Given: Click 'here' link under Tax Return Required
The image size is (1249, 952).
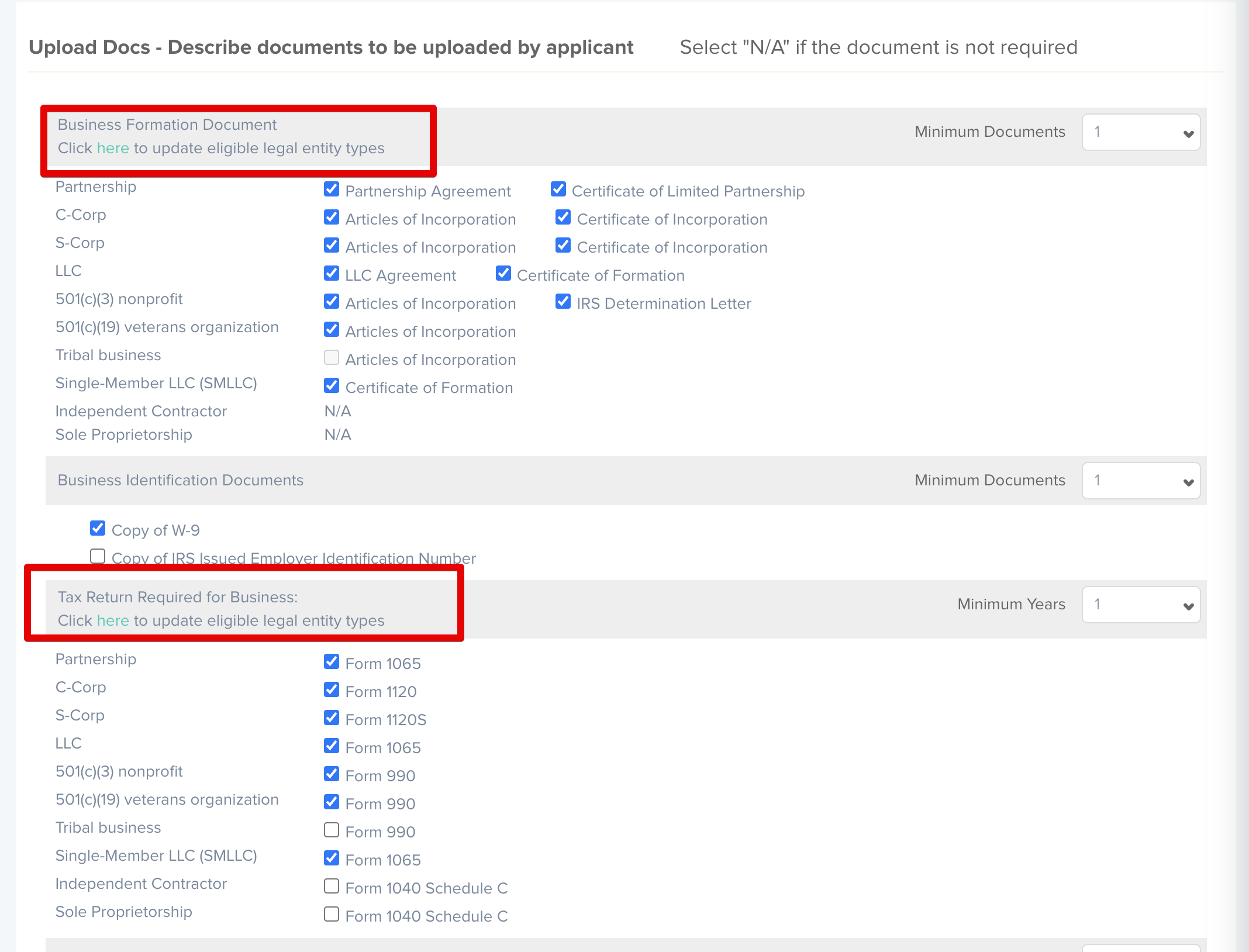Looking at the screenshot, I should 113,621.
